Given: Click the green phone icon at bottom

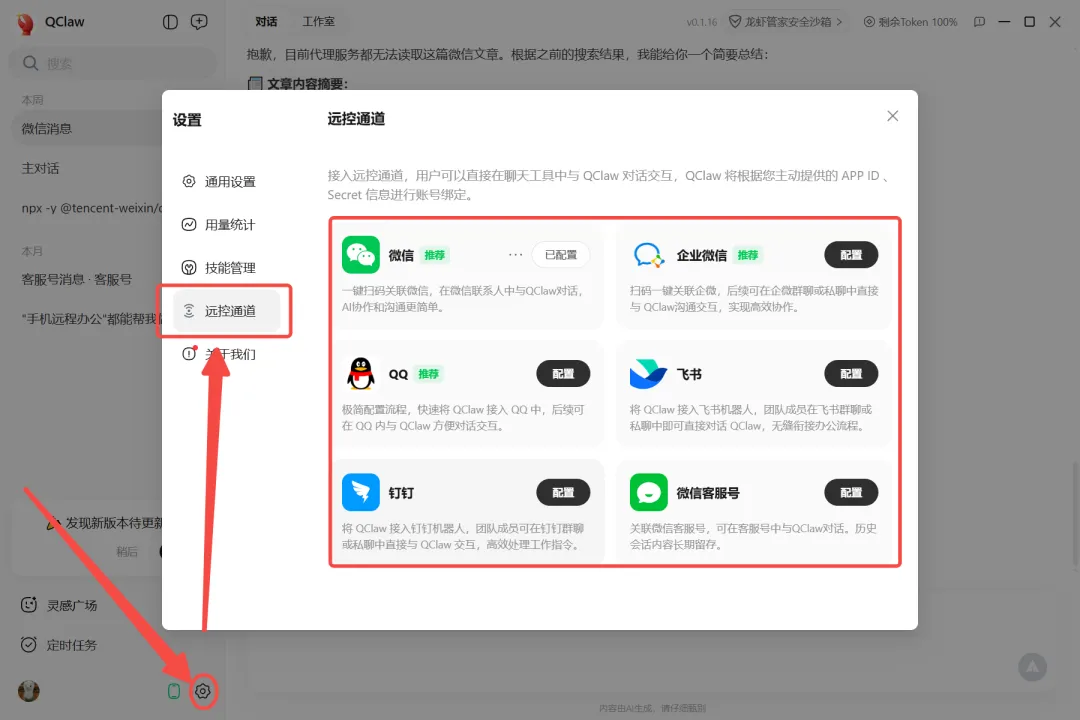Looking at the screenshot, I should pos(174,691).
